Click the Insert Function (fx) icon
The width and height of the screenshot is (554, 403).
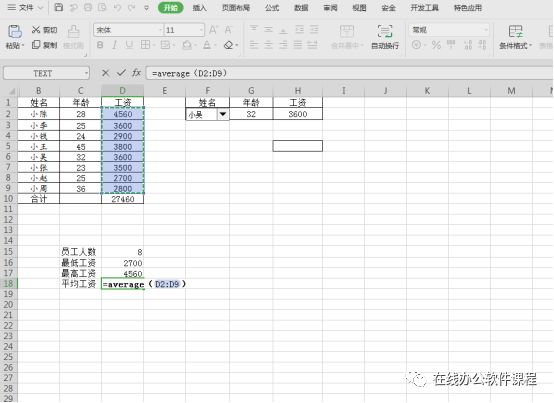(136, 73)
